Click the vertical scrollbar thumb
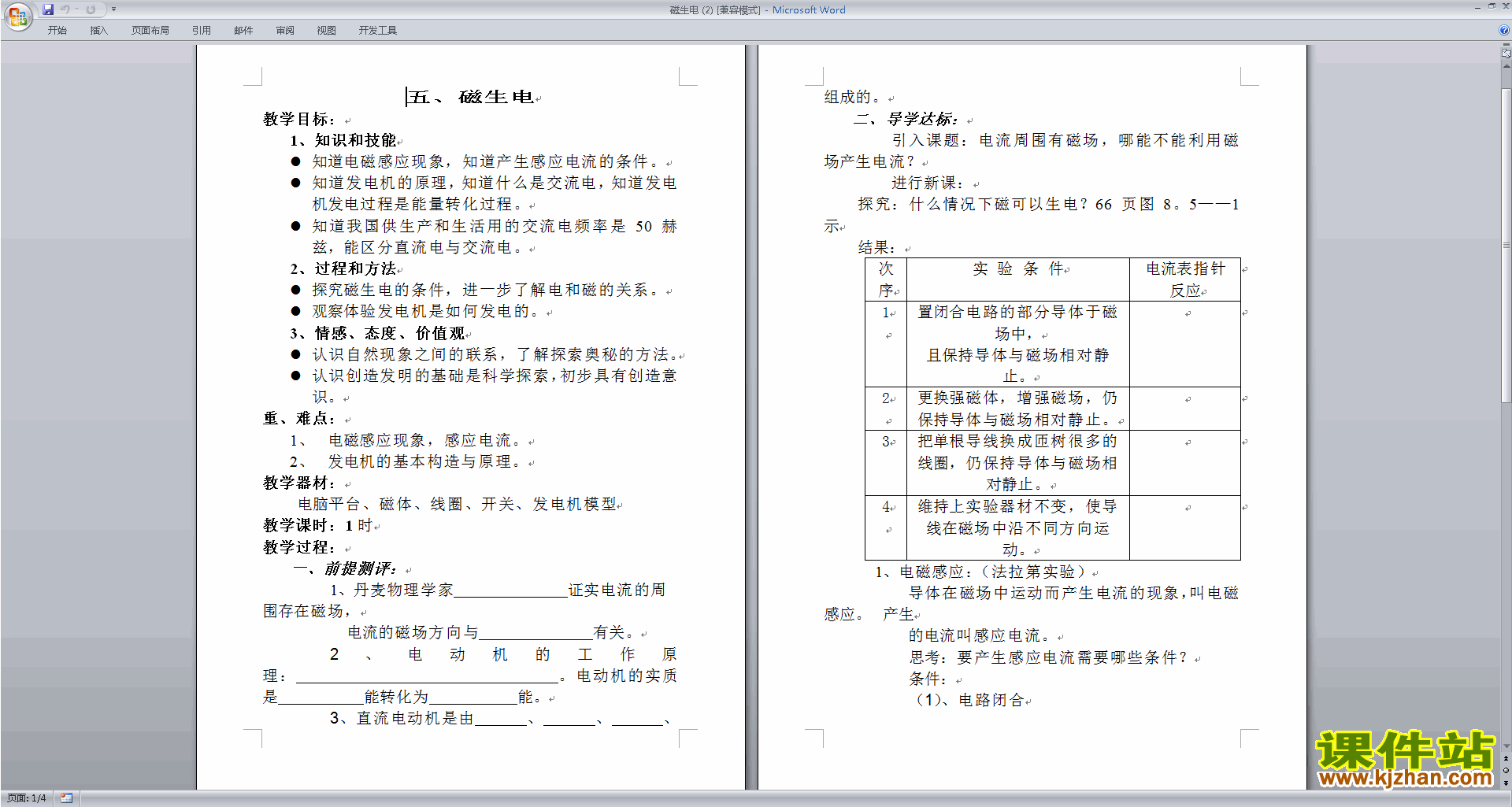 pyautogui.click(x=1506, y=244)
